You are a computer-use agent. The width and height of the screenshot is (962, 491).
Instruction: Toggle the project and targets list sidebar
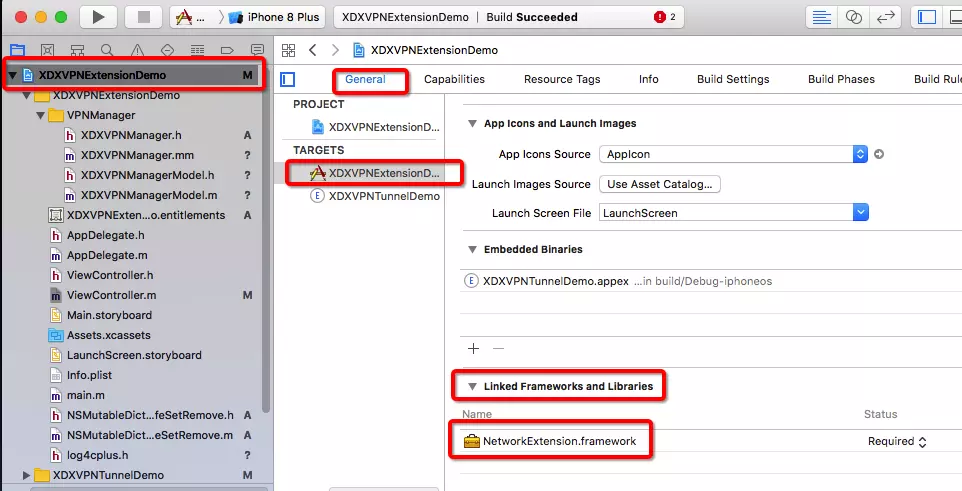[288, 80]
